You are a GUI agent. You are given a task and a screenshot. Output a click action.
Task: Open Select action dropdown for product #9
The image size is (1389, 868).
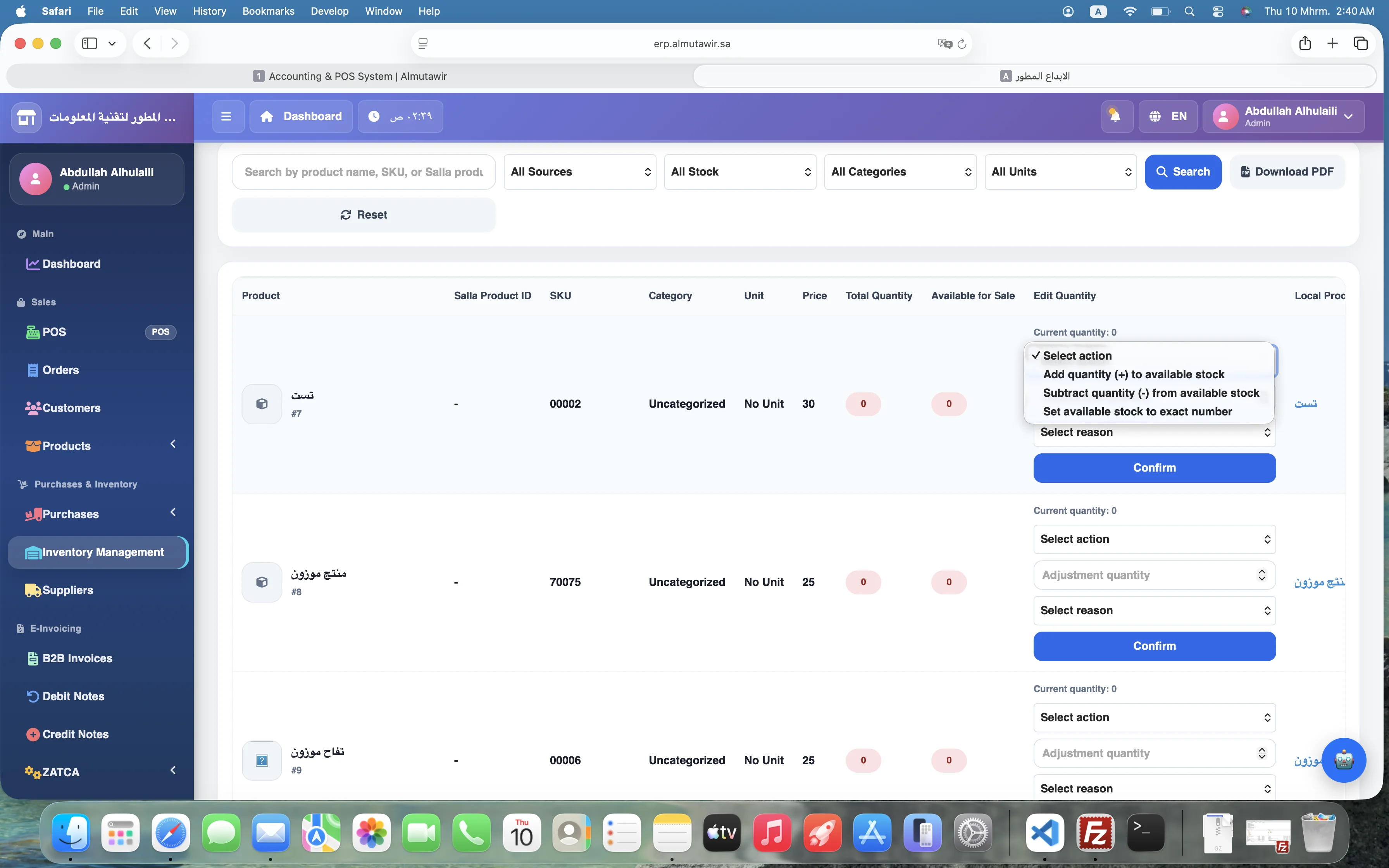tap(1154, 717)
